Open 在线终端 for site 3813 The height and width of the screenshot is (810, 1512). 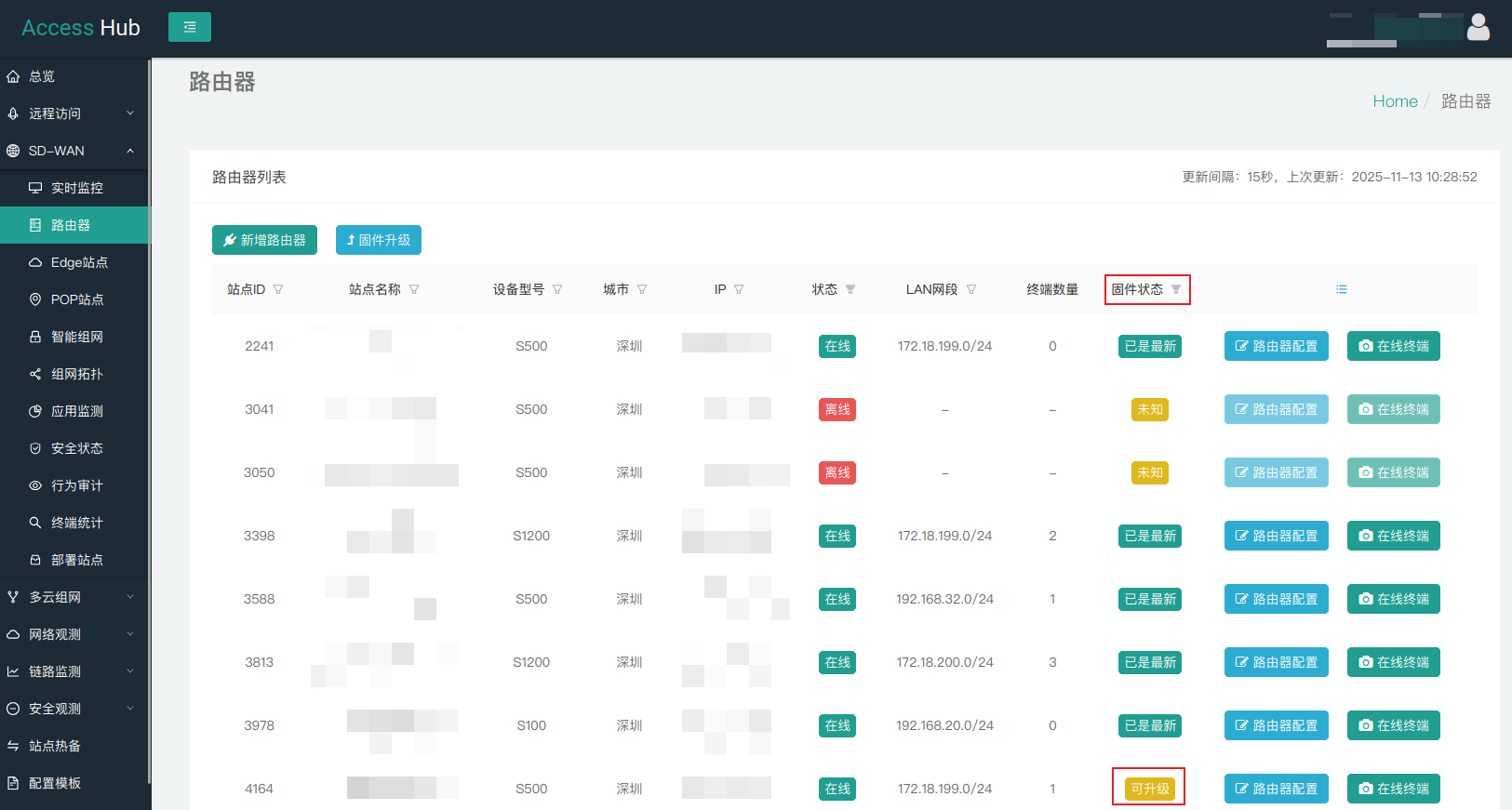1394,662
